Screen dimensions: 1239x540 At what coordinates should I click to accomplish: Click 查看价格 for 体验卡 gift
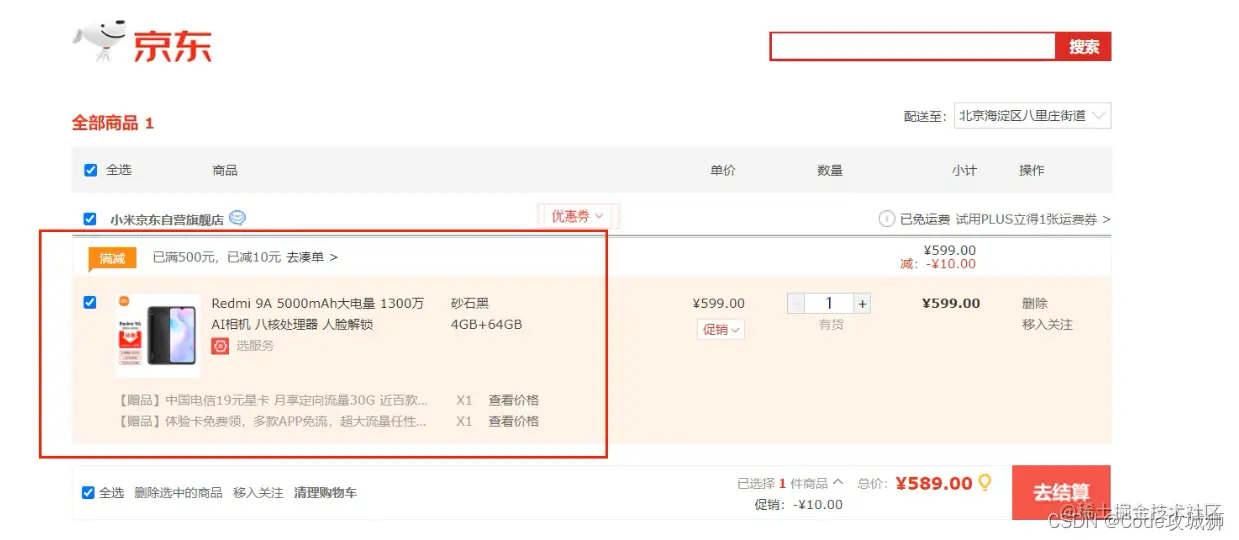pos(513,421)
